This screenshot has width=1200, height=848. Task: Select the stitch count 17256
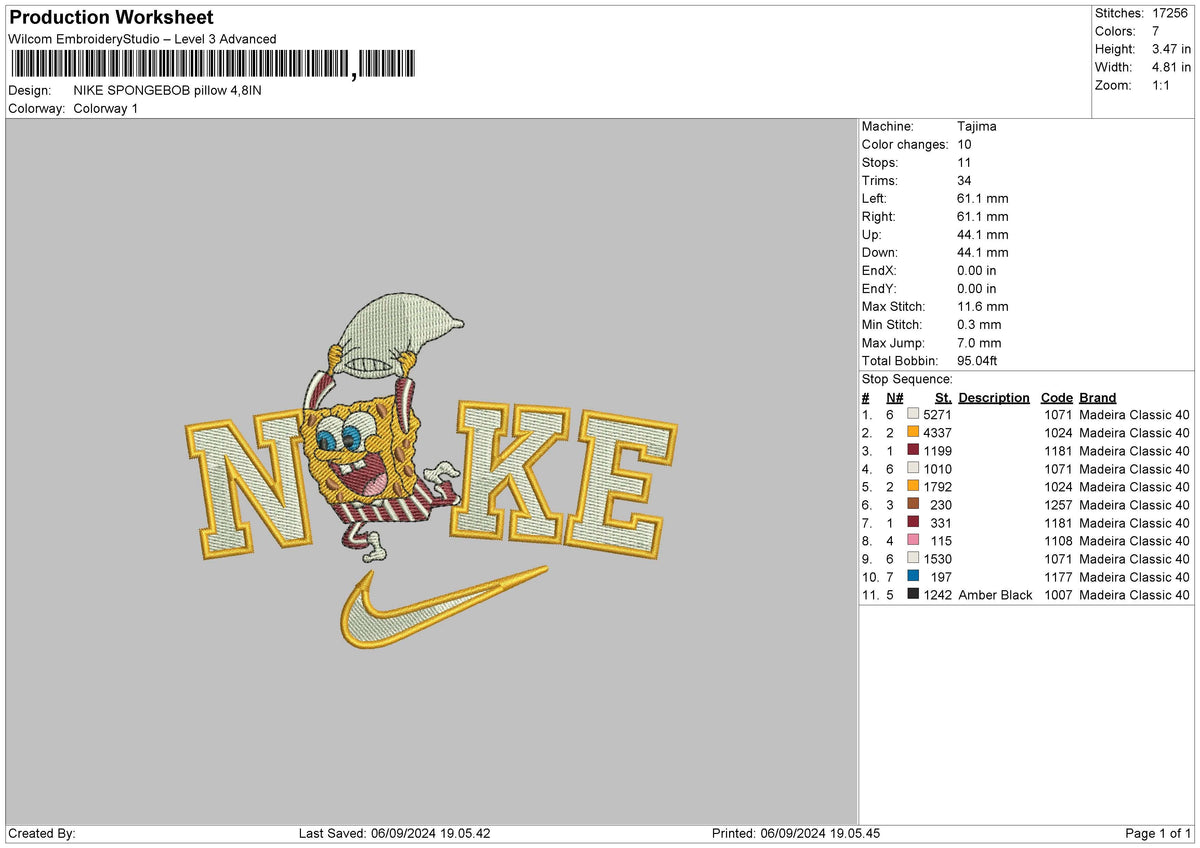(1172, 13)
